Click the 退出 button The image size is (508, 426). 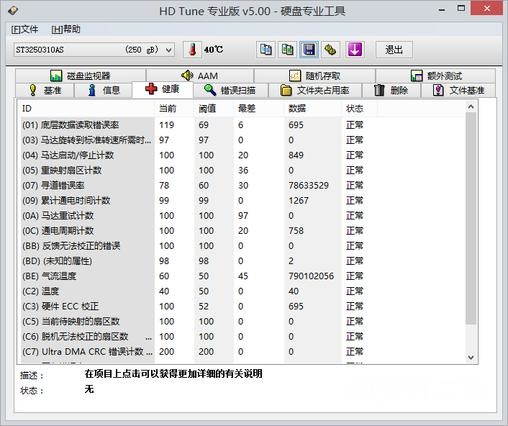(x=394, y=50)
